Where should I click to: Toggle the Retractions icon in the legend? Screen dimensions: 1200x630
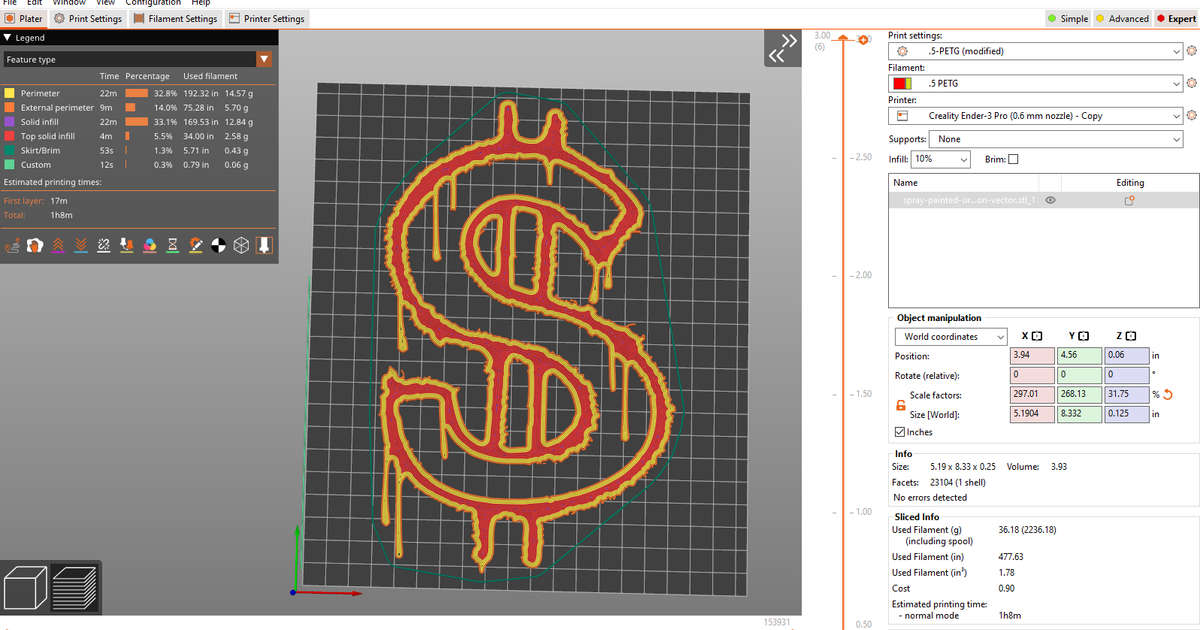pyautogui.click(x=56, y=245)
